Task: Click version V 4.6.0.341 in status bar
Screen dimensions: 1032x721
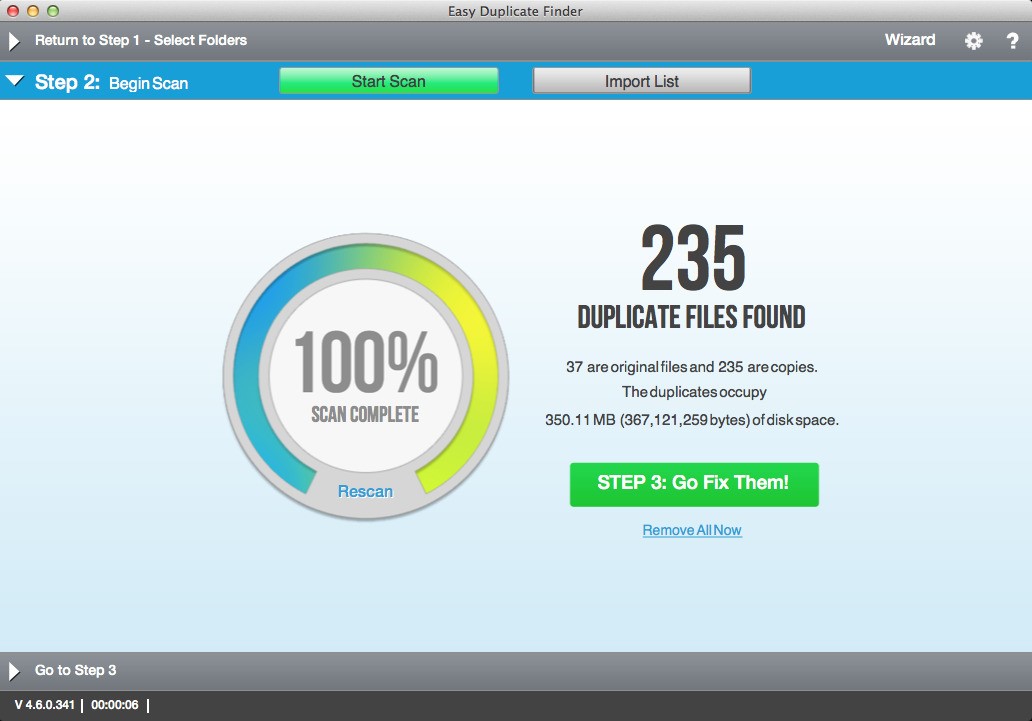Action: tap(45, 705)
